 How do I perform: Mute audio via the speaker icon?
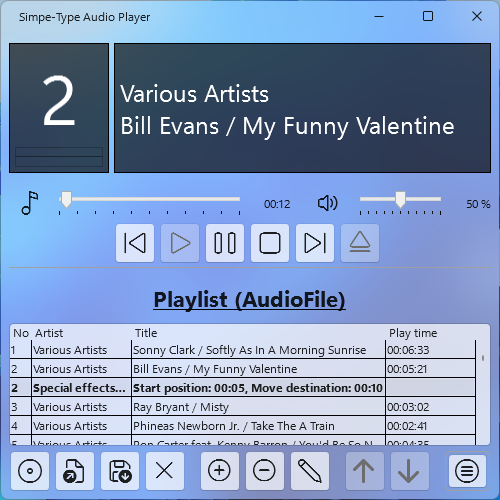pos(328,203)
